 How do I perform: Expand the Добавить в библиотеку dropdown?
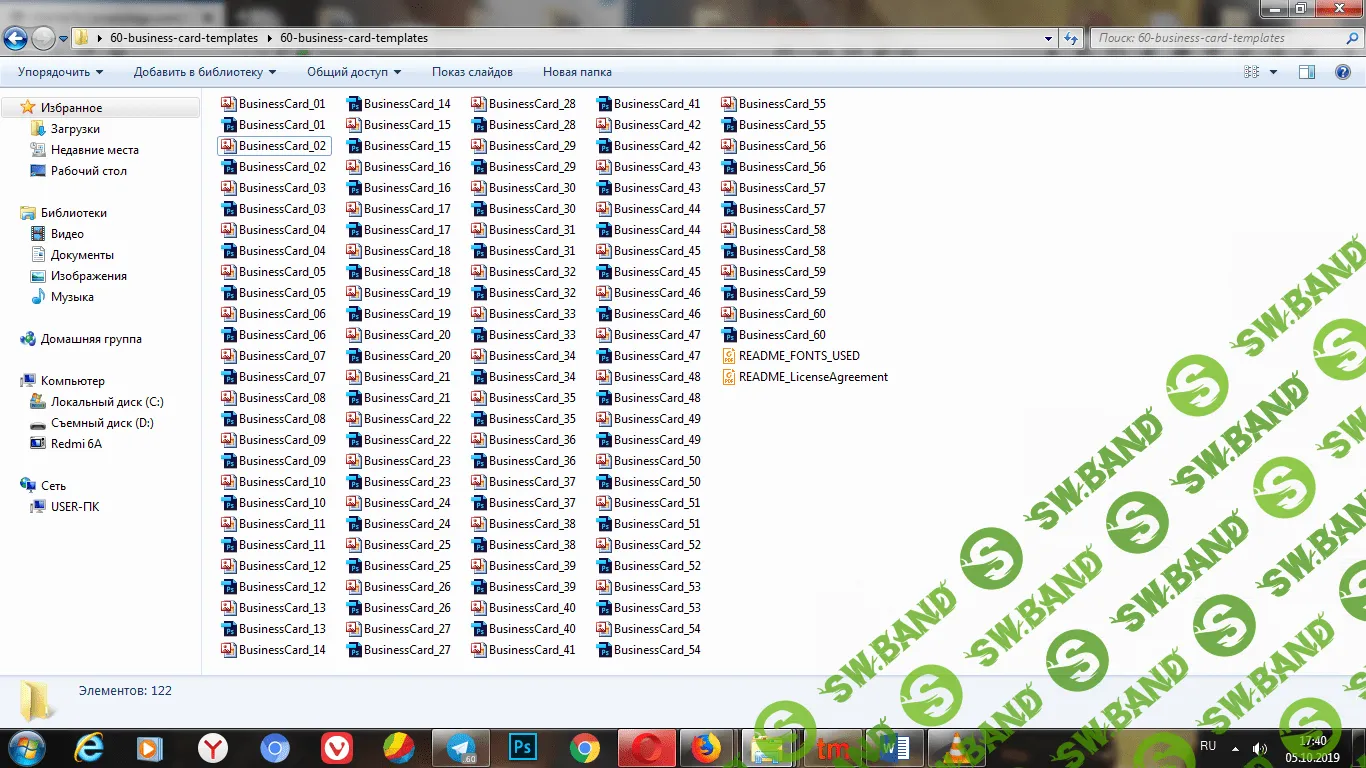pos(205,72)
